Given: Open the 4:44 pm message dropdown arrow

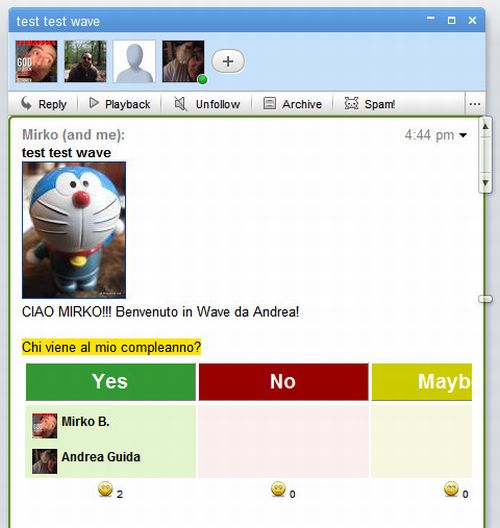Looking at the screenshot, I should pyautogui.click(x=463, y=135).
